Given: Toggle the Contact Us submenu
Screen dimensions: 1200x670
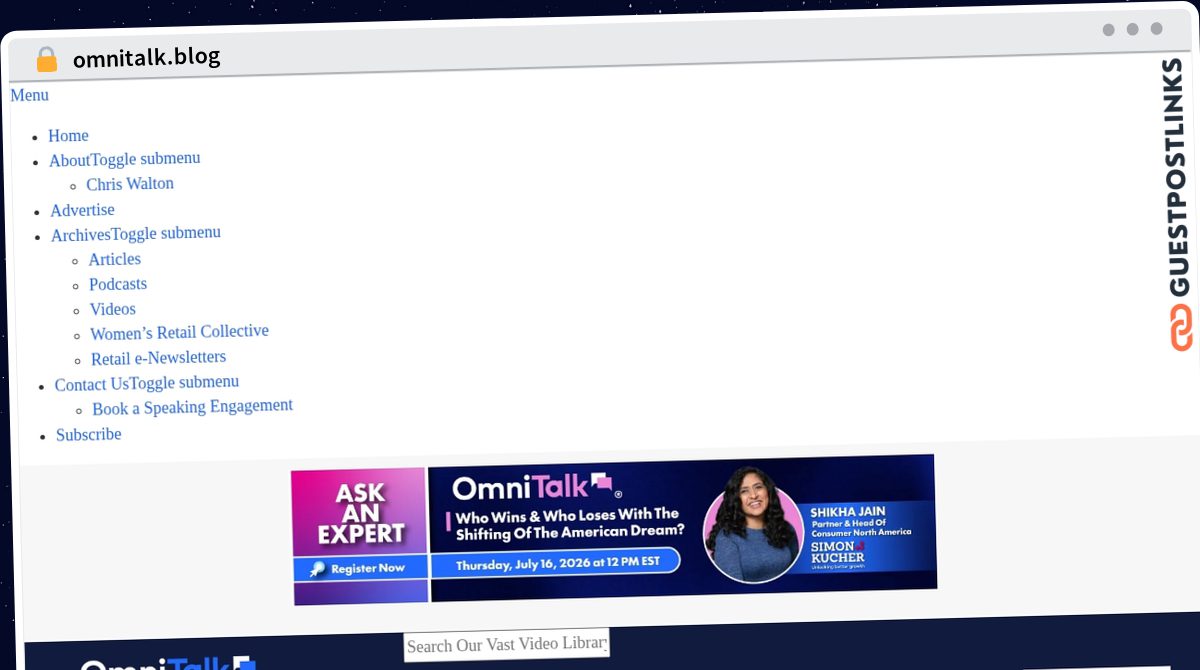Looking at the screenshot, I should (x=185, y=383).
